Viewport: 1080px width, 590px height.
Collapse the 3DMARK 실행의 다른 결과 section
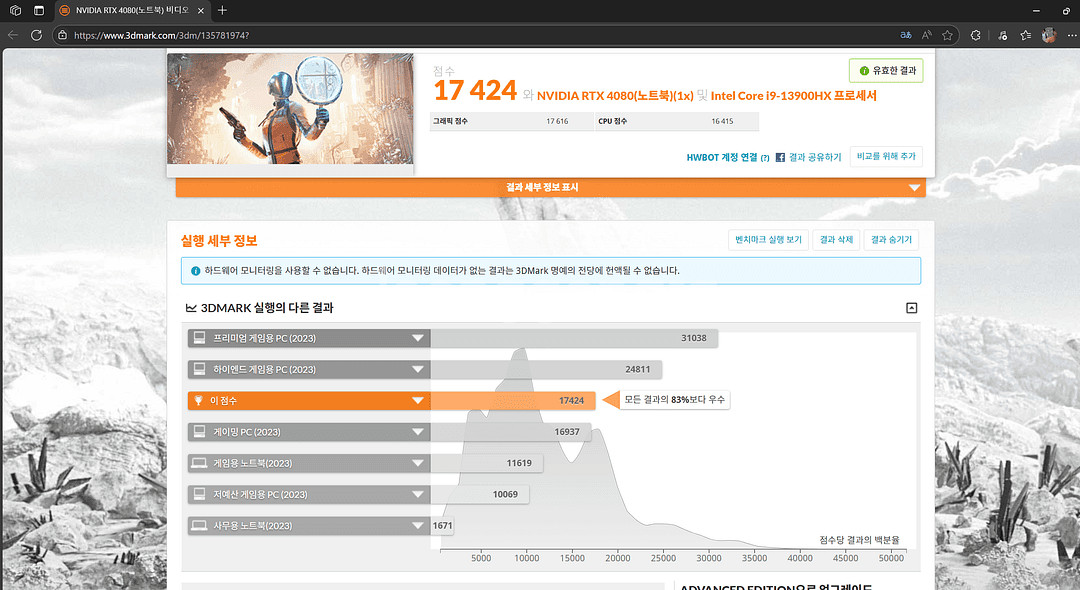911,308
